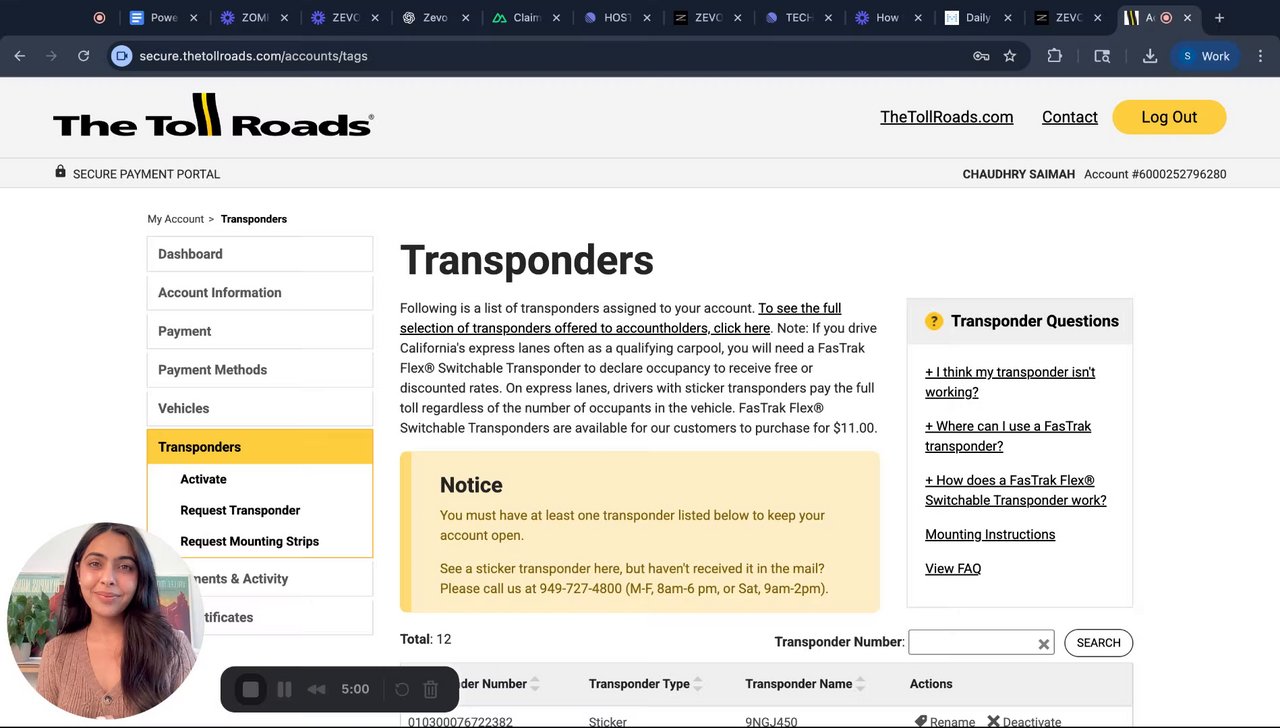Open Account Information in sidebar

(x=260, y=293)
